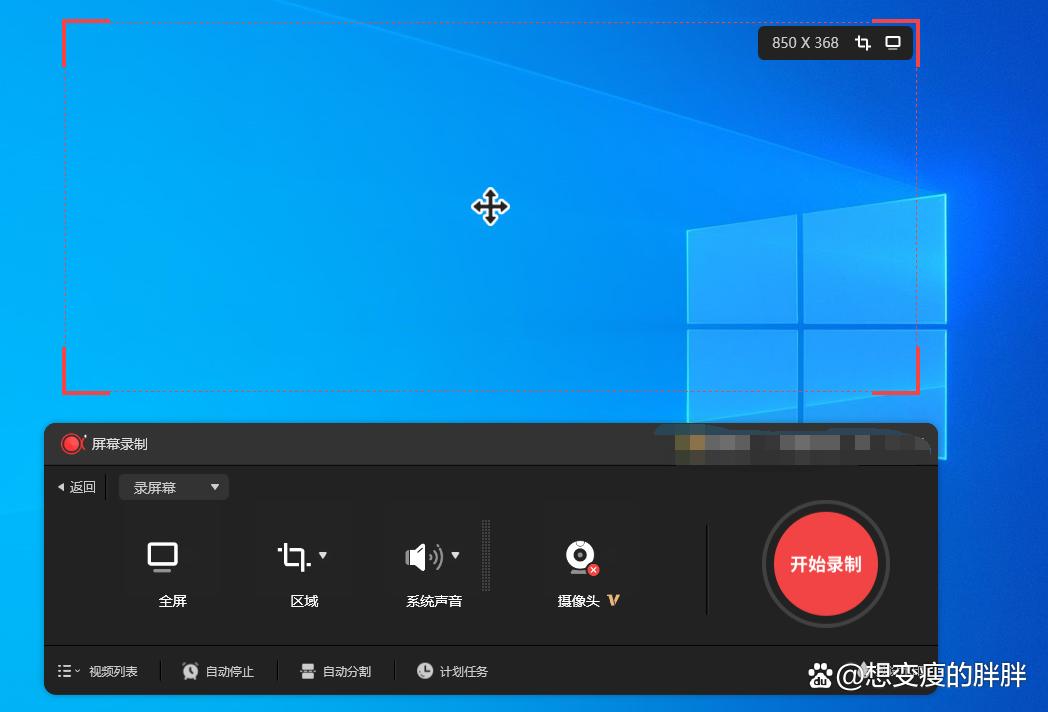Image resolution: width=1048 pixels, height=712 pixels.
Task: Click the crop icon in size overlay
Action: click(x=862, y=43)
